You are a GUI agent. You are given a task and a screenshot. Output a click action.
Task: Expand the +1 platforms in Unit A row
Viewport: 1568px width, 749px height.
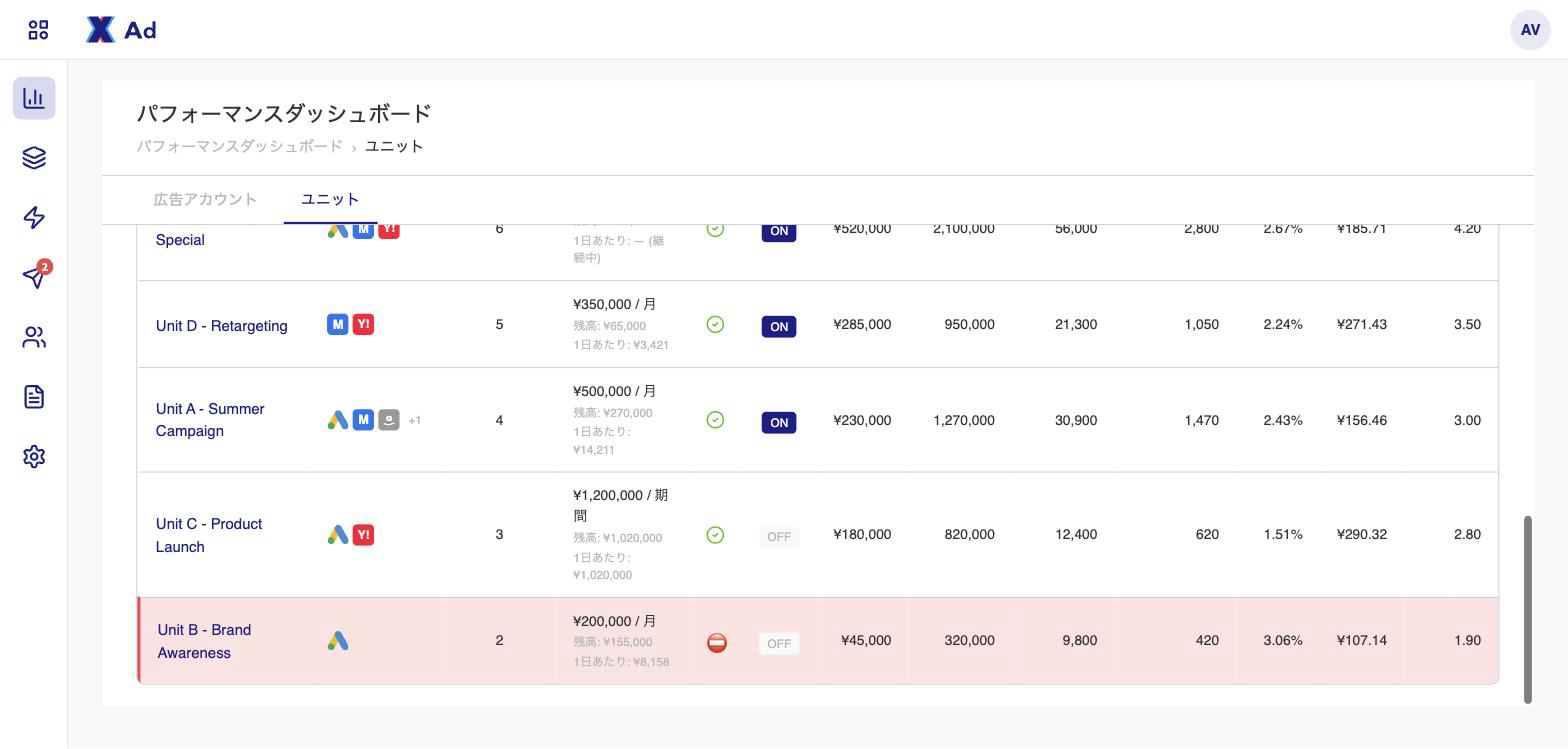point(414,421)
